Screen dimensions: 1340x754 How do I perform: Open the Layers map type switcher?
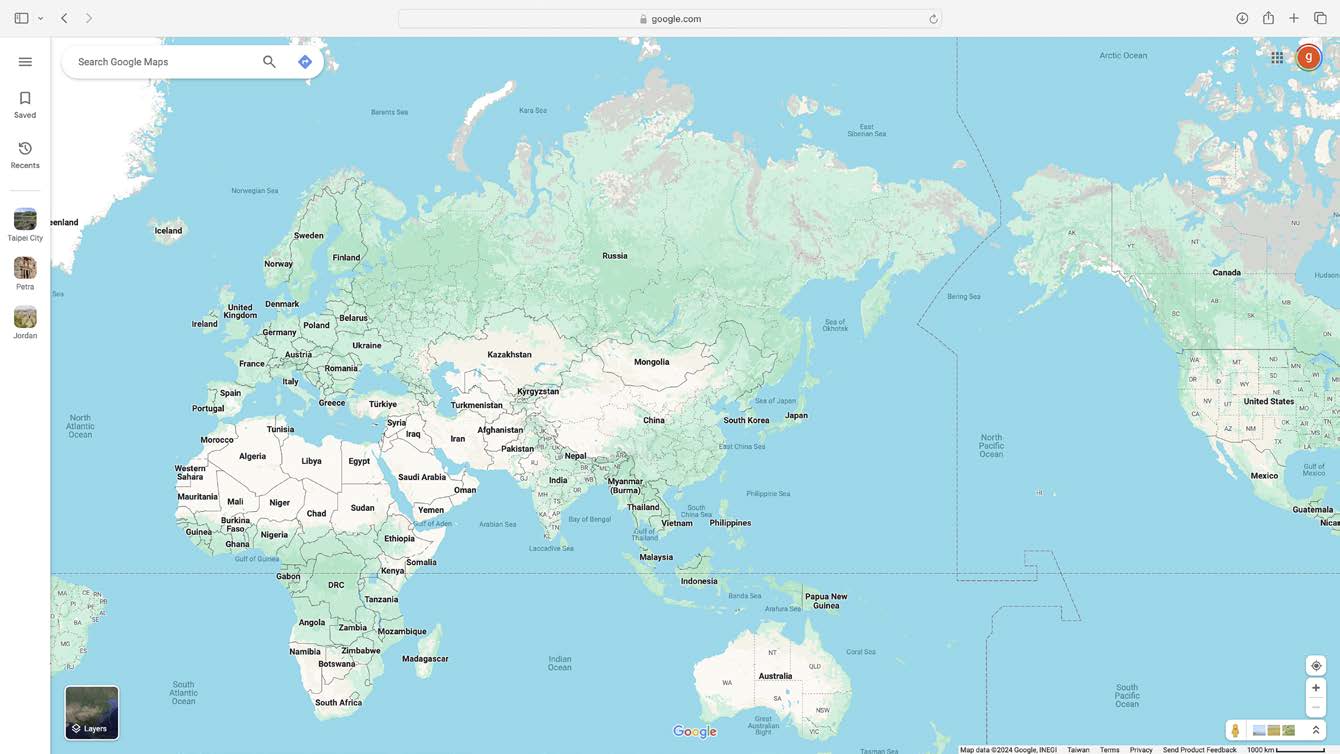92,713
